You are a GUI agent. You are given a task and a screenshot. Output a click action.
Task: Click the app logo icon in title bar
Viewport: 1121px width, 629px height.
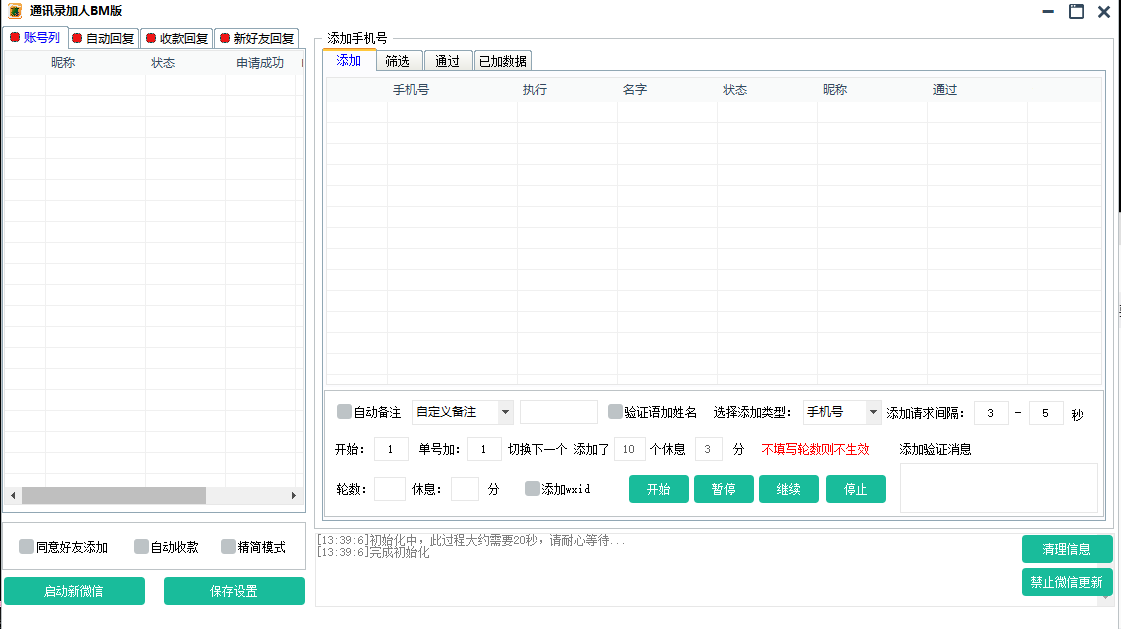15,11
